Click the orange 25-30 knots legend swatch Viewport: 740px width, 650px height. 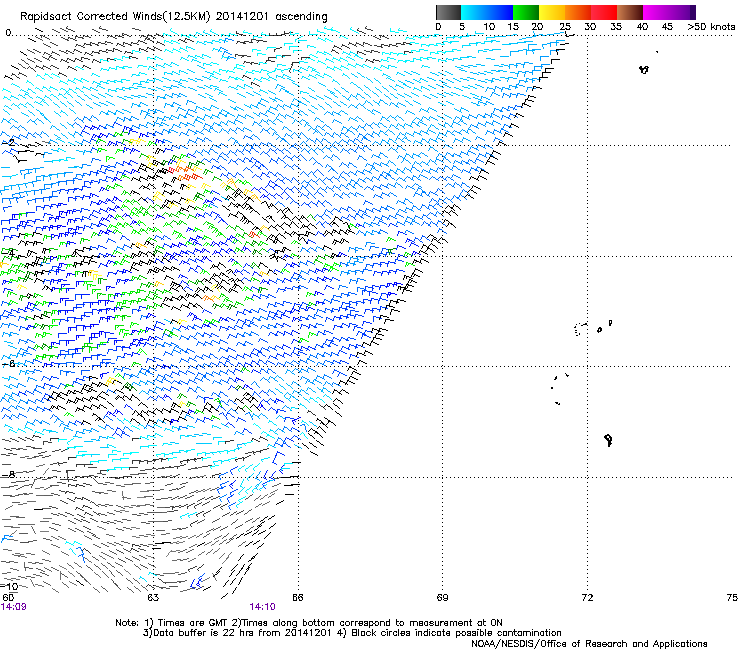pyautogui.click(x=578, y=12)
